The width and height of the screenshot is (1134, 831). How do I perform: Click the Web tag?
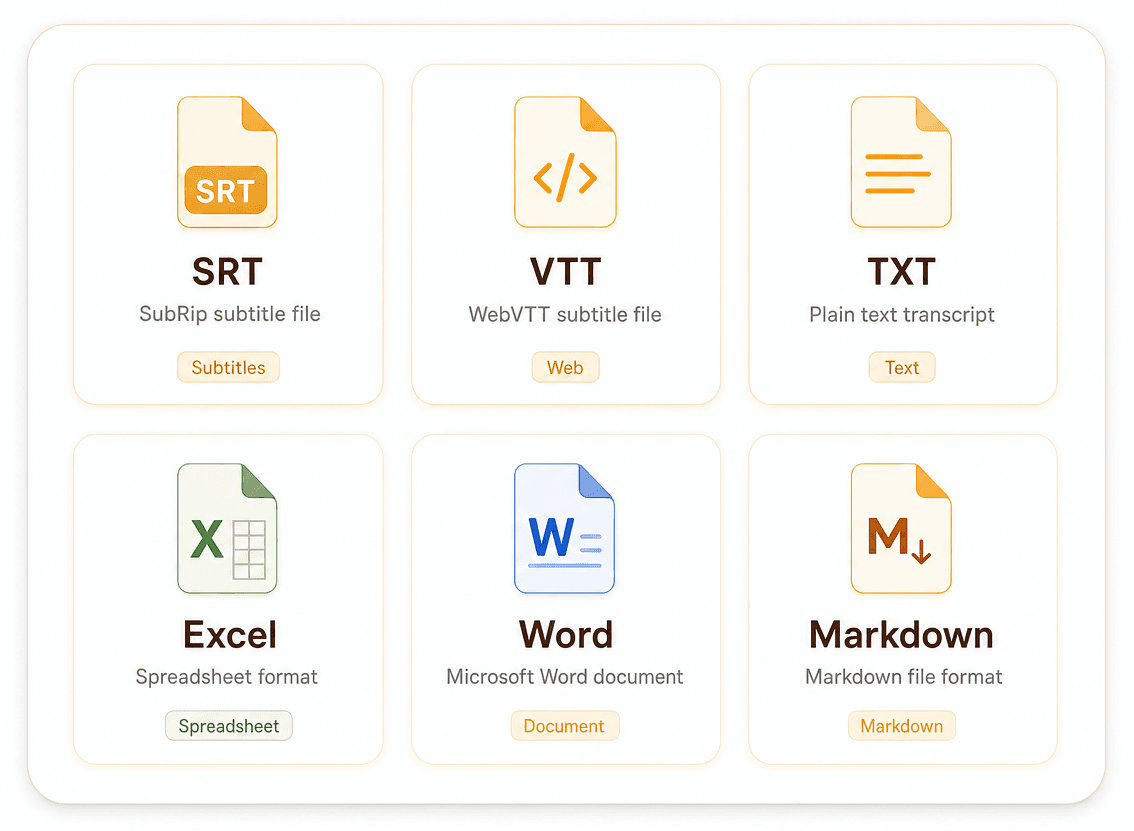(565, 367)
